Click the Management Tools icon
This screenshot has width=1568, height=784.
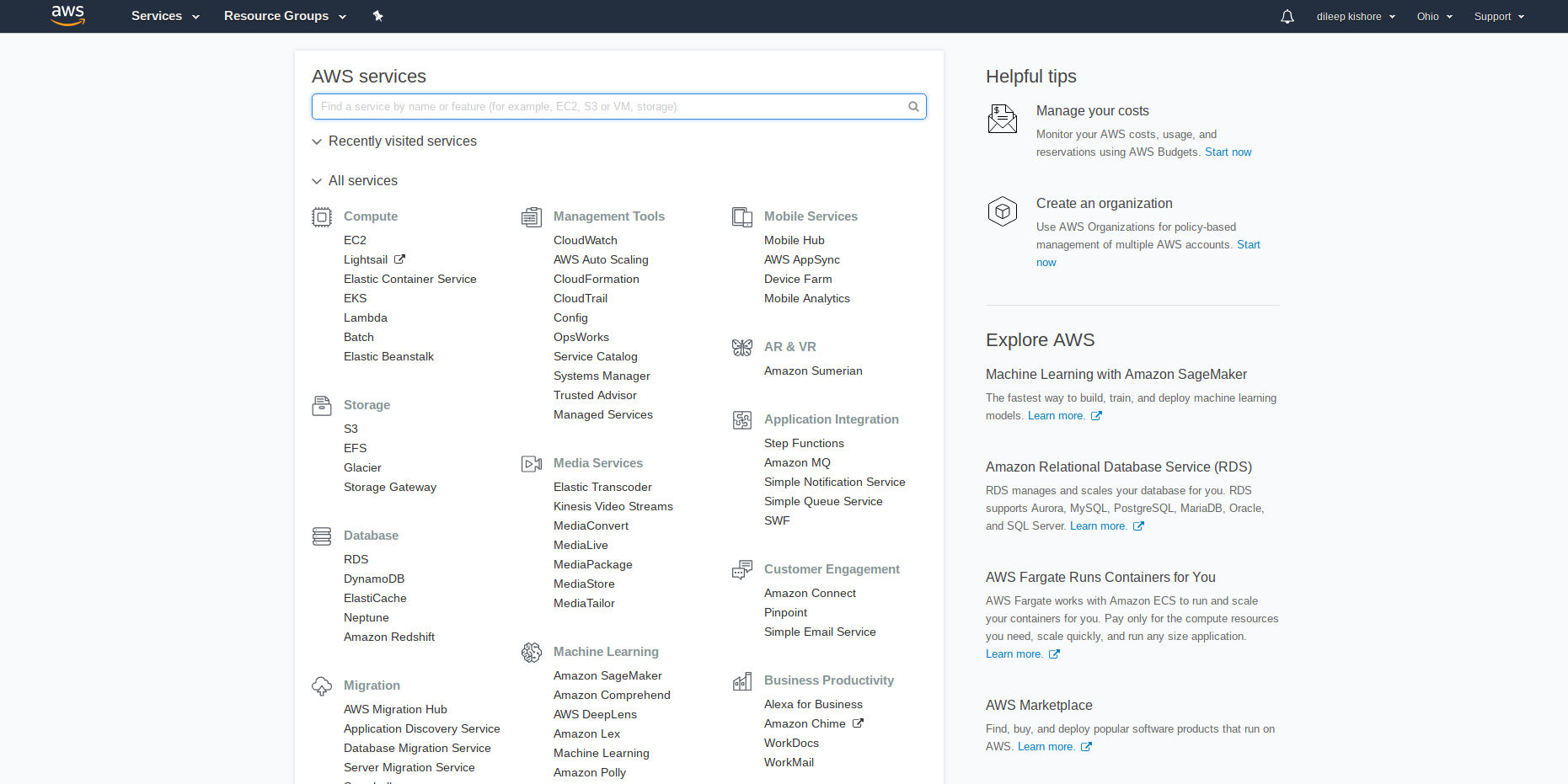532,217
